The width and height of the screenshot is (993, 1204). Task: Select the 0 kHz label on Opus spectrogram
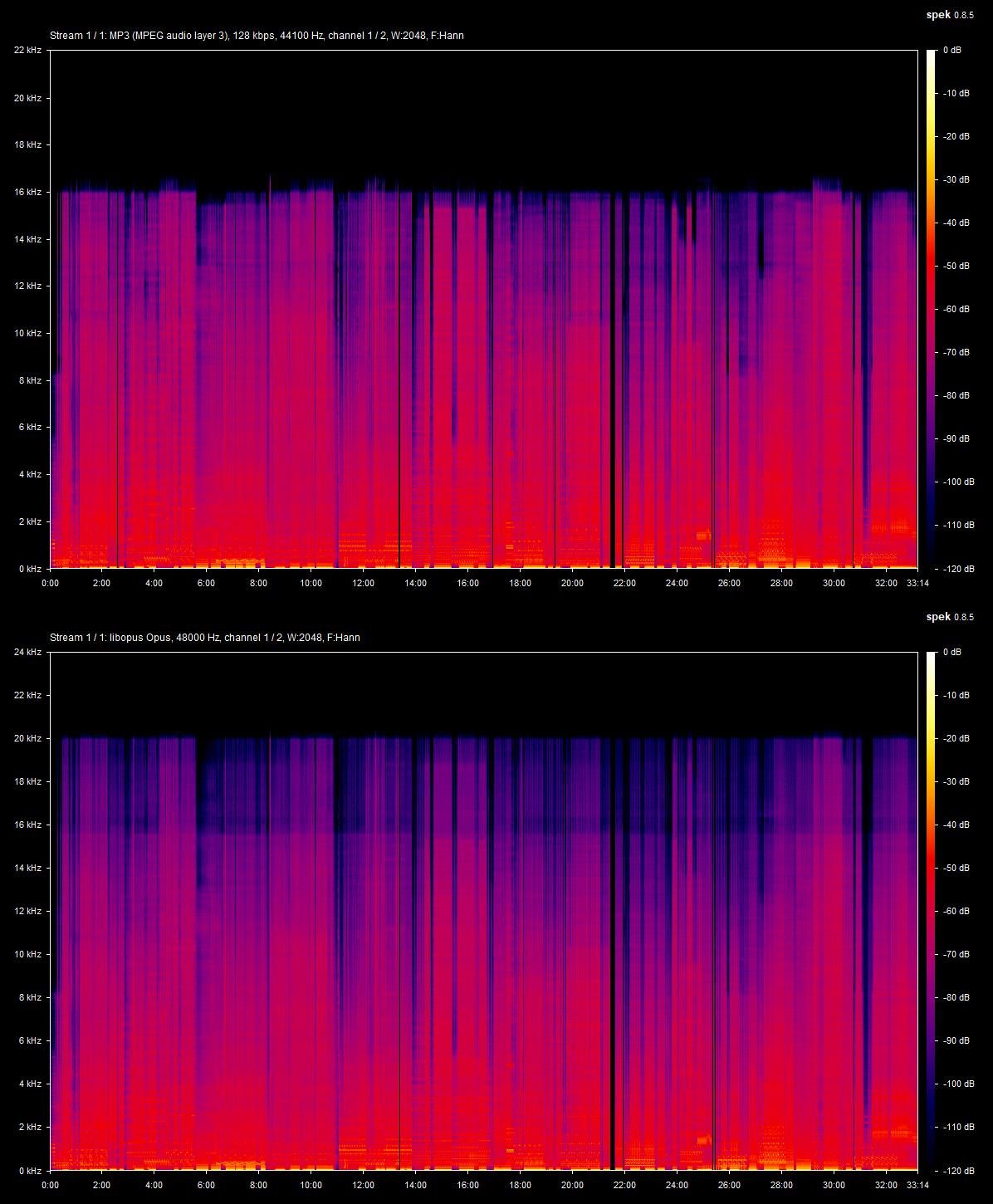31,1171
